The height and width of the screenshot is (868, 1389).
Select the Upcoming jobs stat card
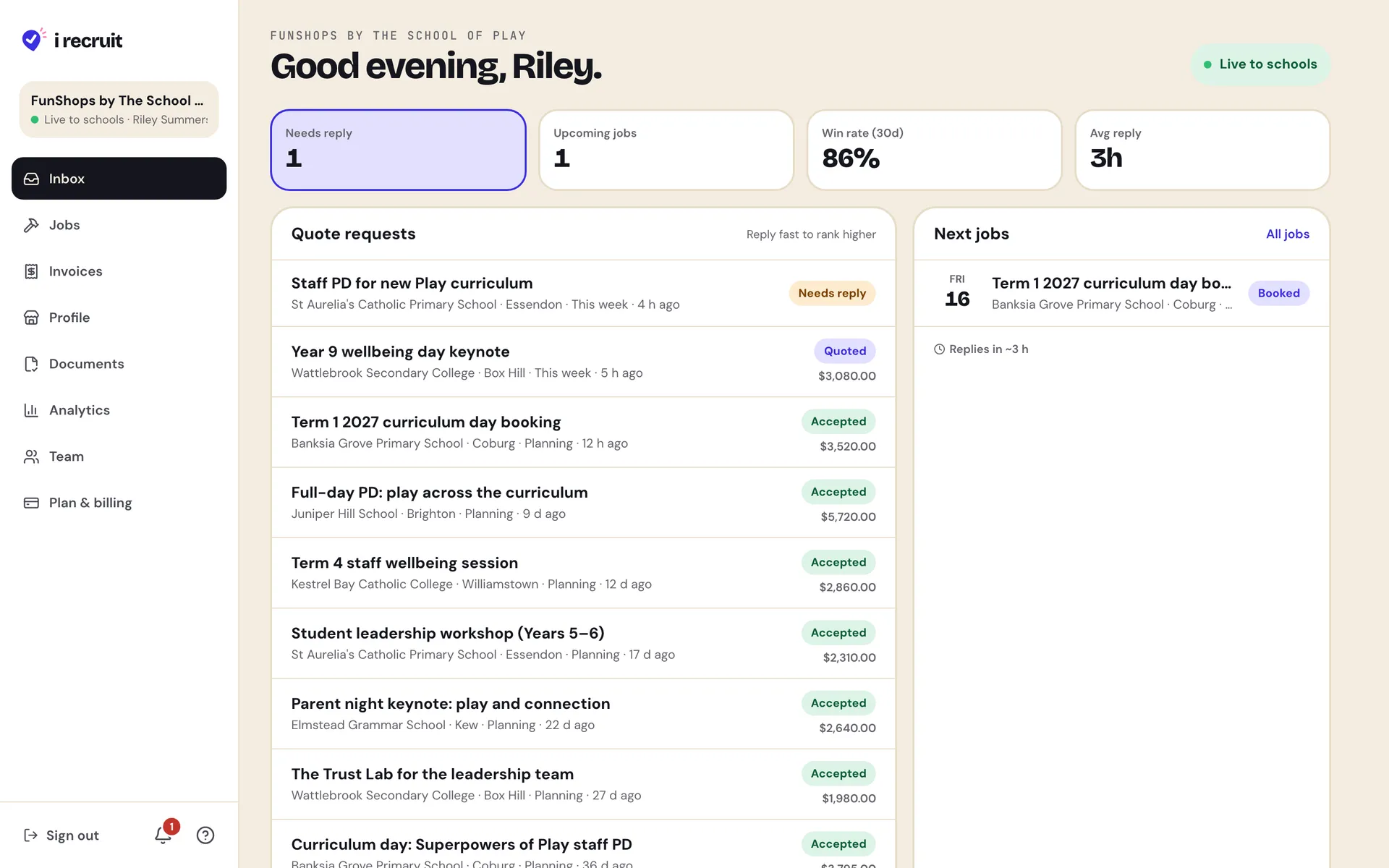click(666, 150)
